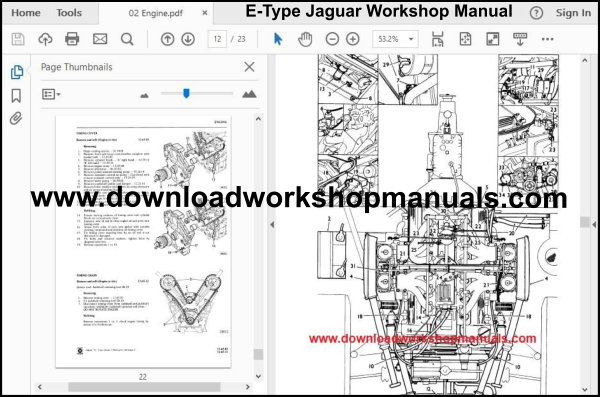This screenshot has height=397, width=600.
Task: Open the 53.2% zoom level dropdown
Action: (395, 39)
